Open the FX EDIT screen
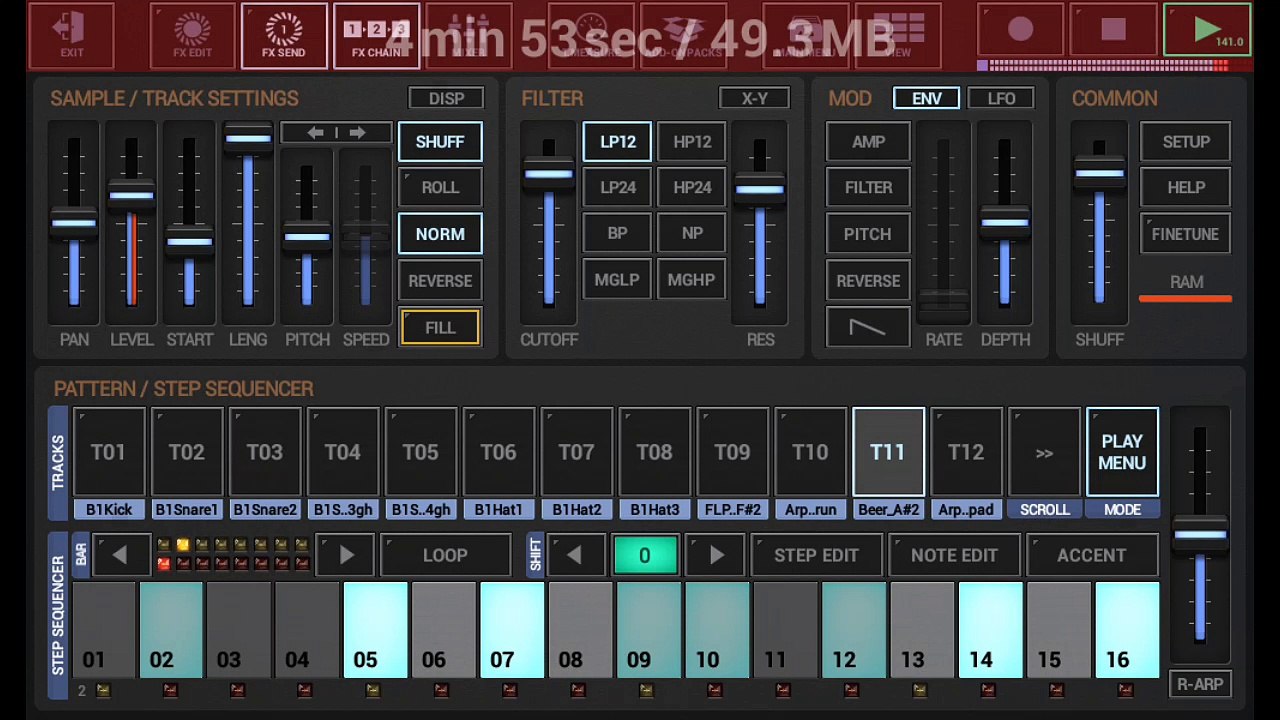This screenshot has height=720, width=1280. tap(192, 36)
